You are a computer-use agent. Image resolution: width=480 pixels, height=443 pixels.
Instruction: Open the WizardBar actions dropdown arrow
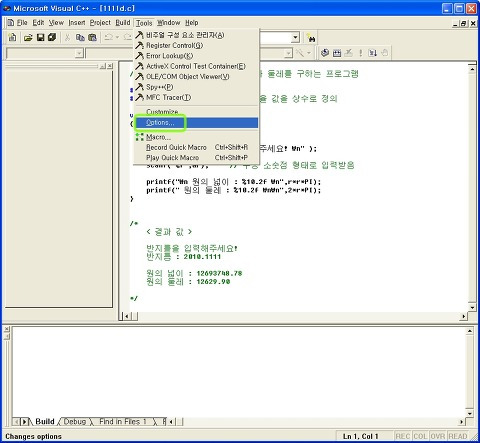[309, 53]
